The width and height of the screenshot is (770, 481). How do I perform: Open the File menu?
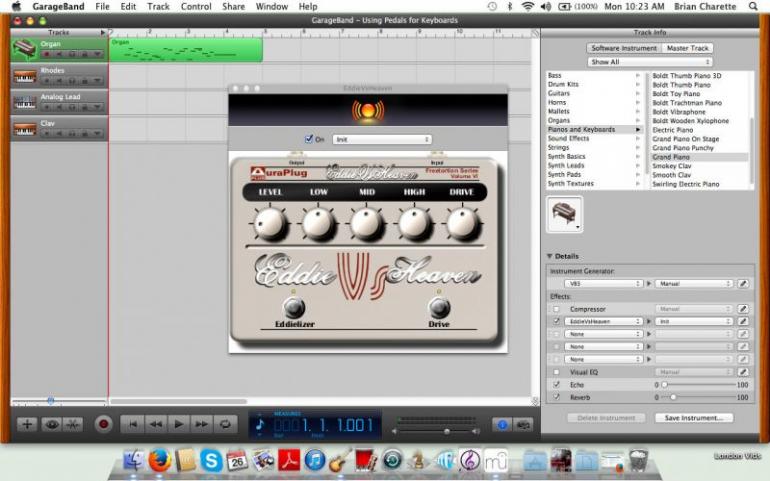[x=102, y=6]
